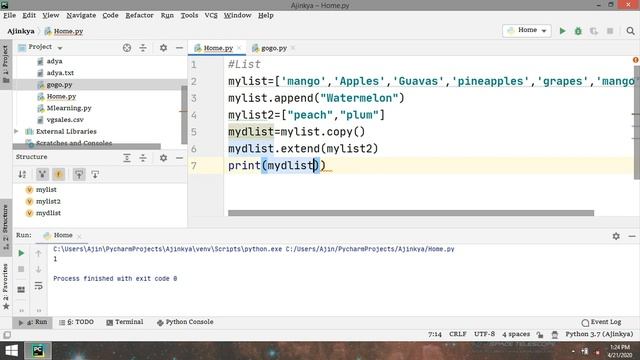Screen dimensions: 640x360
Task: Click the locate/scroll-from-source icon in Project panel
Action: [x=127, y=48]
